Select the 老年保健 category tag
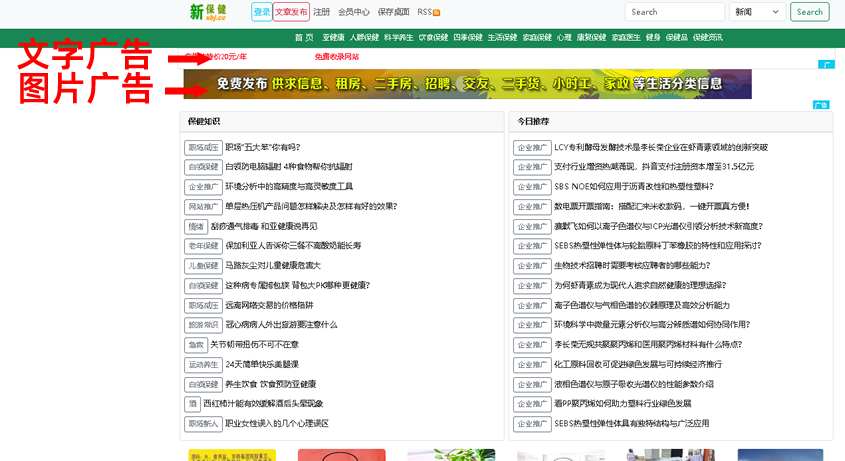Screen dimensions: 845x461 [x=202, y=246]
